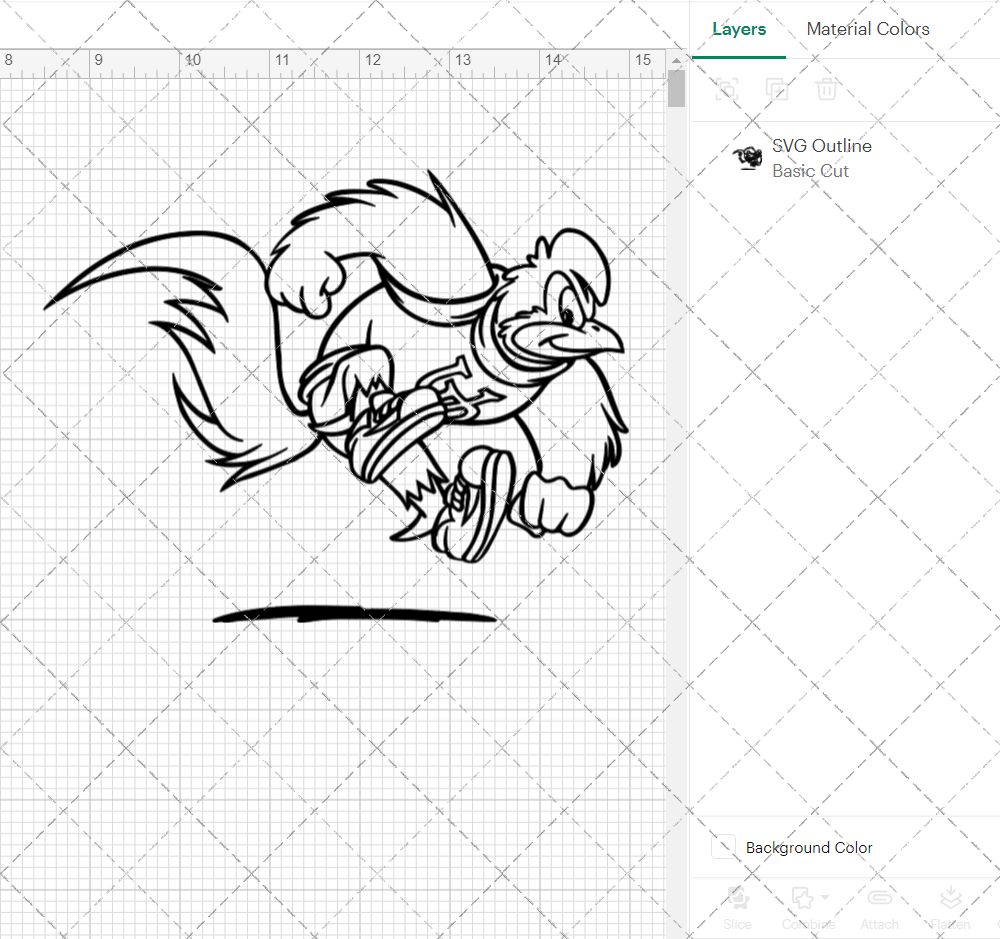Click the Basic Cut operation label
The image size is (1000, 939).
click(x=810, y=172)
